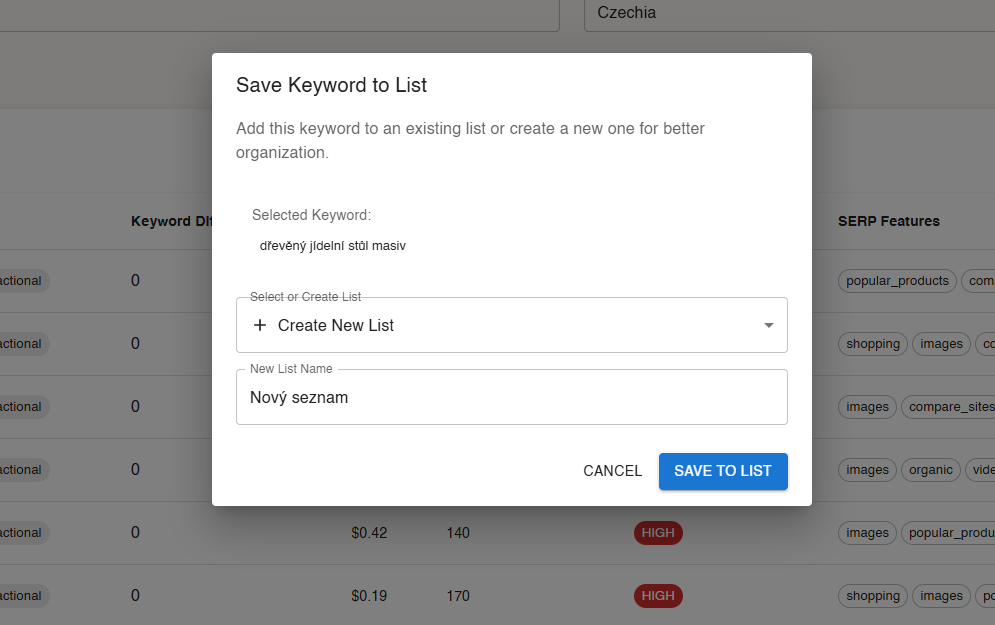Open the Czechia country selector

click(789, 14)
